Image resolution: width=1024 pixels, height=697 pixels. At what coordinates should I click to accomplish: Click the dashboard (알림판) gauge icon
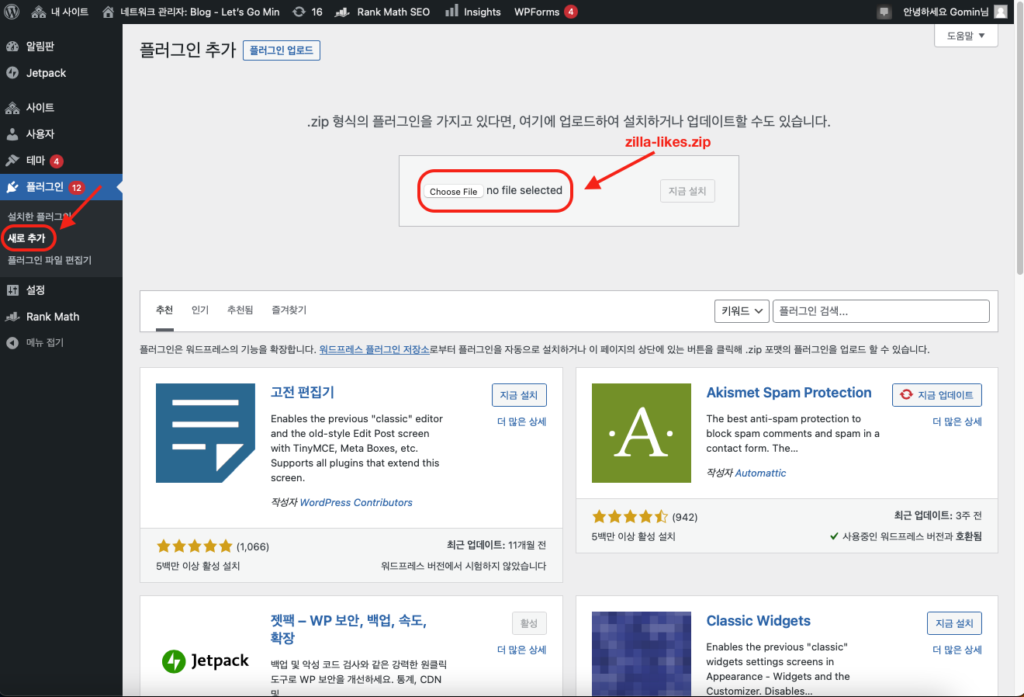12,46
